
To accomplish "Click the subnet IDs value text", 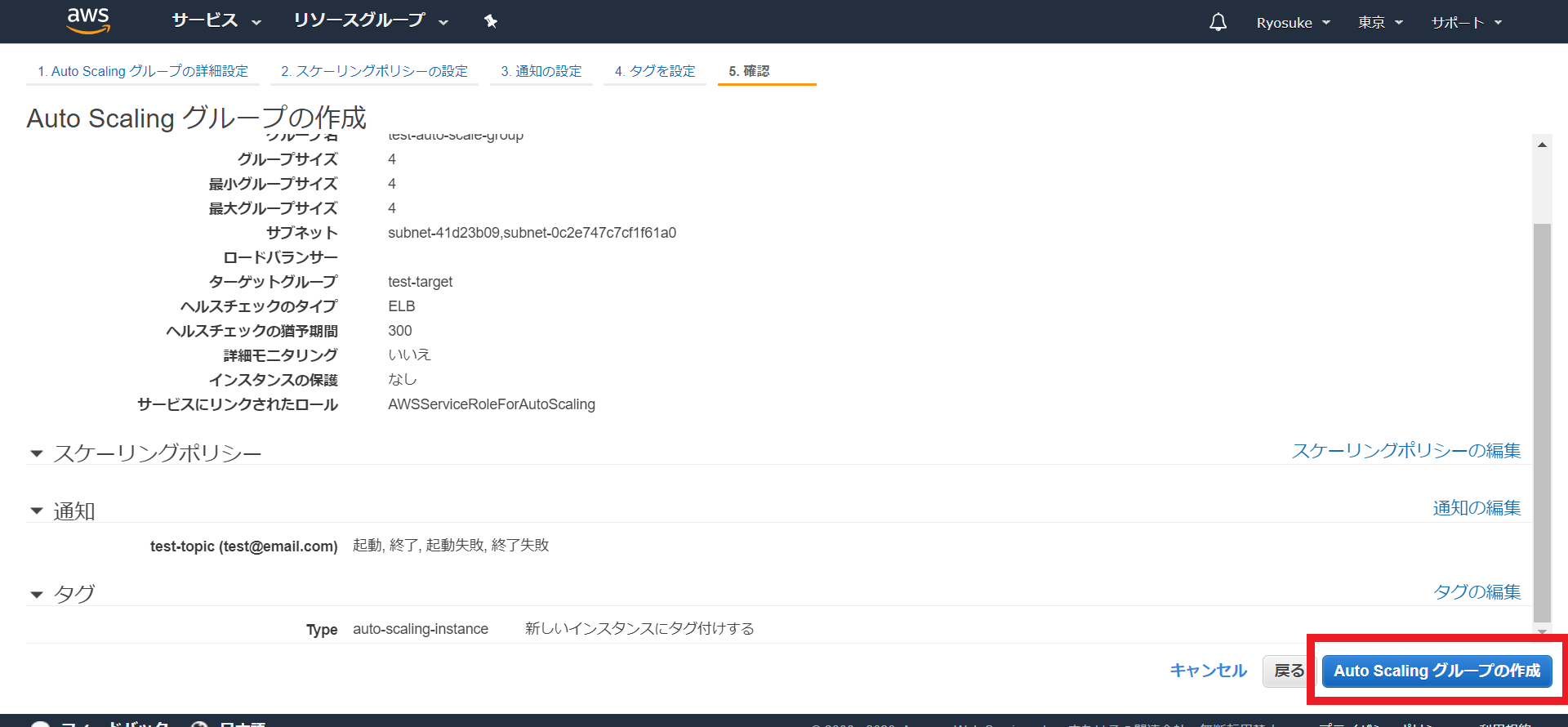I will pos(532,233).
